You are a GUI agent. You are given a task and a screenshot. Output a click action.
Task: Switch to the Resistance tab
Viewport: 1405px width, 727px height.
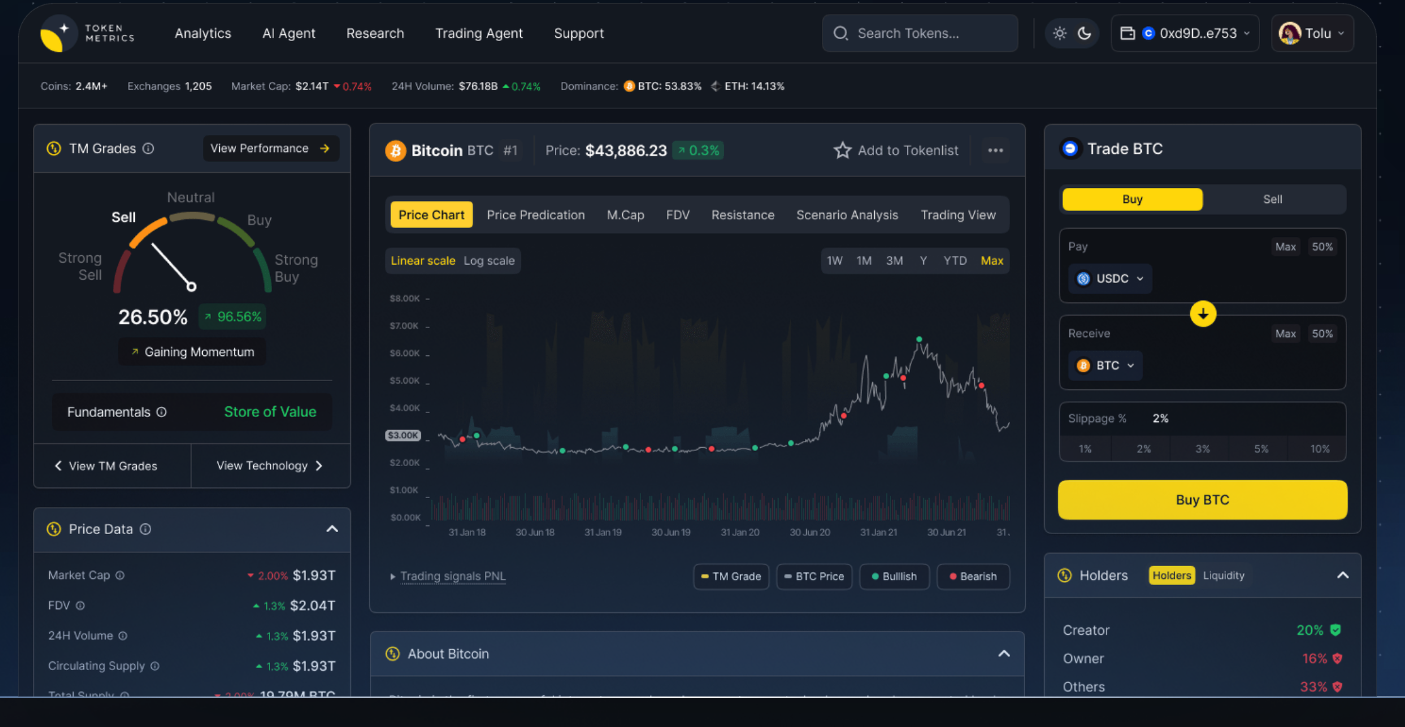(743, 215)
